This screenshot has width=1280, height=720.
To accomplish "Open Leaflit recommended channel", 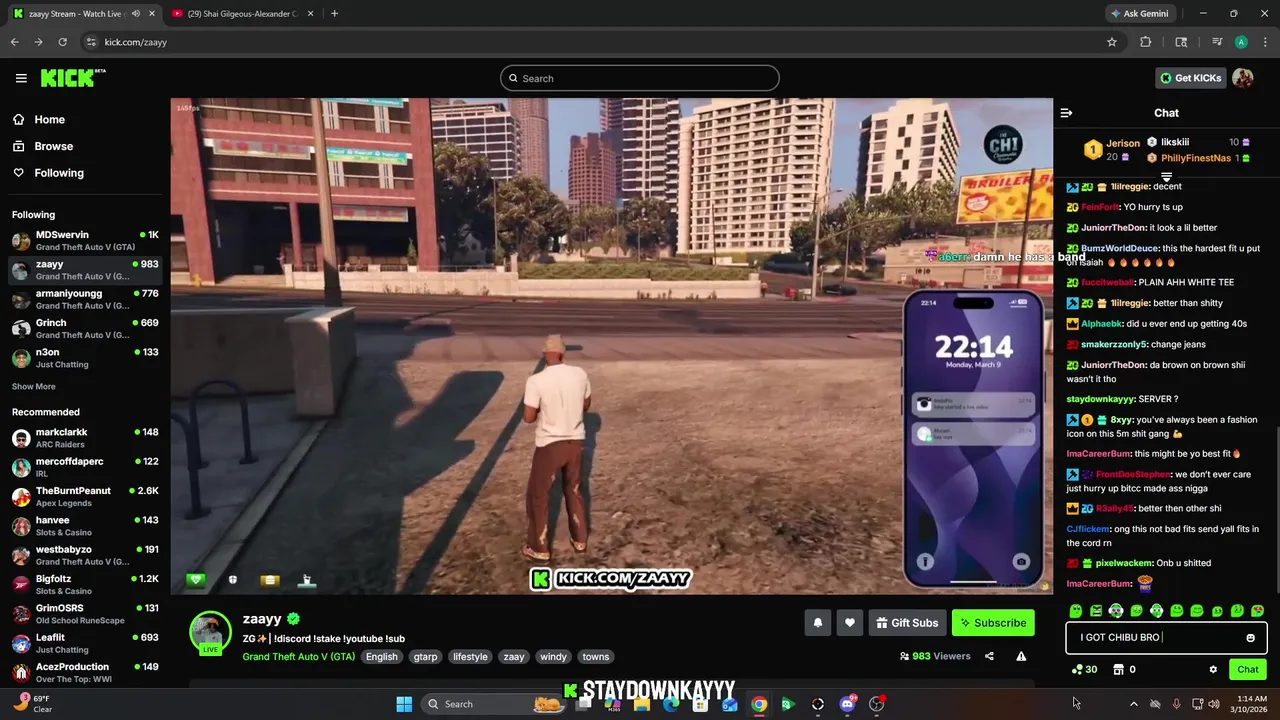I will pyautogui.click(x=85, y=643).
